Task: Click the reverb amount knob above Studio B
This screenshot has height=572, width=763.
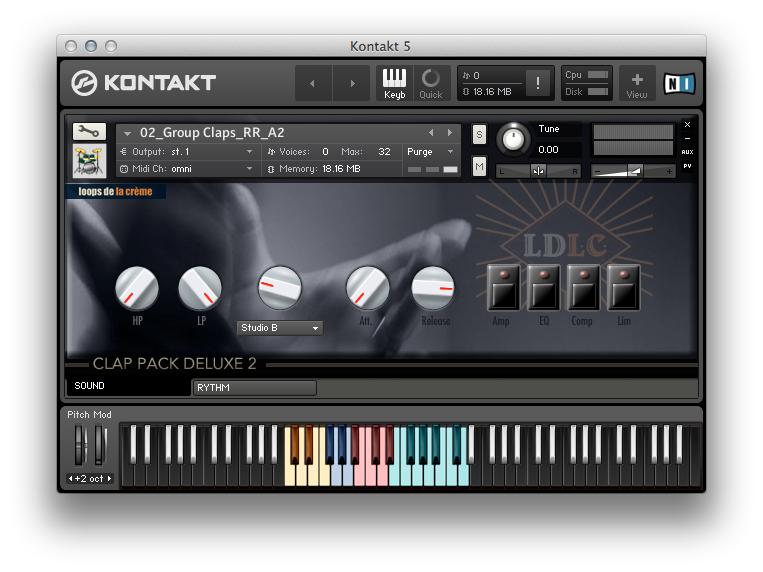Action: coord(280,288)
